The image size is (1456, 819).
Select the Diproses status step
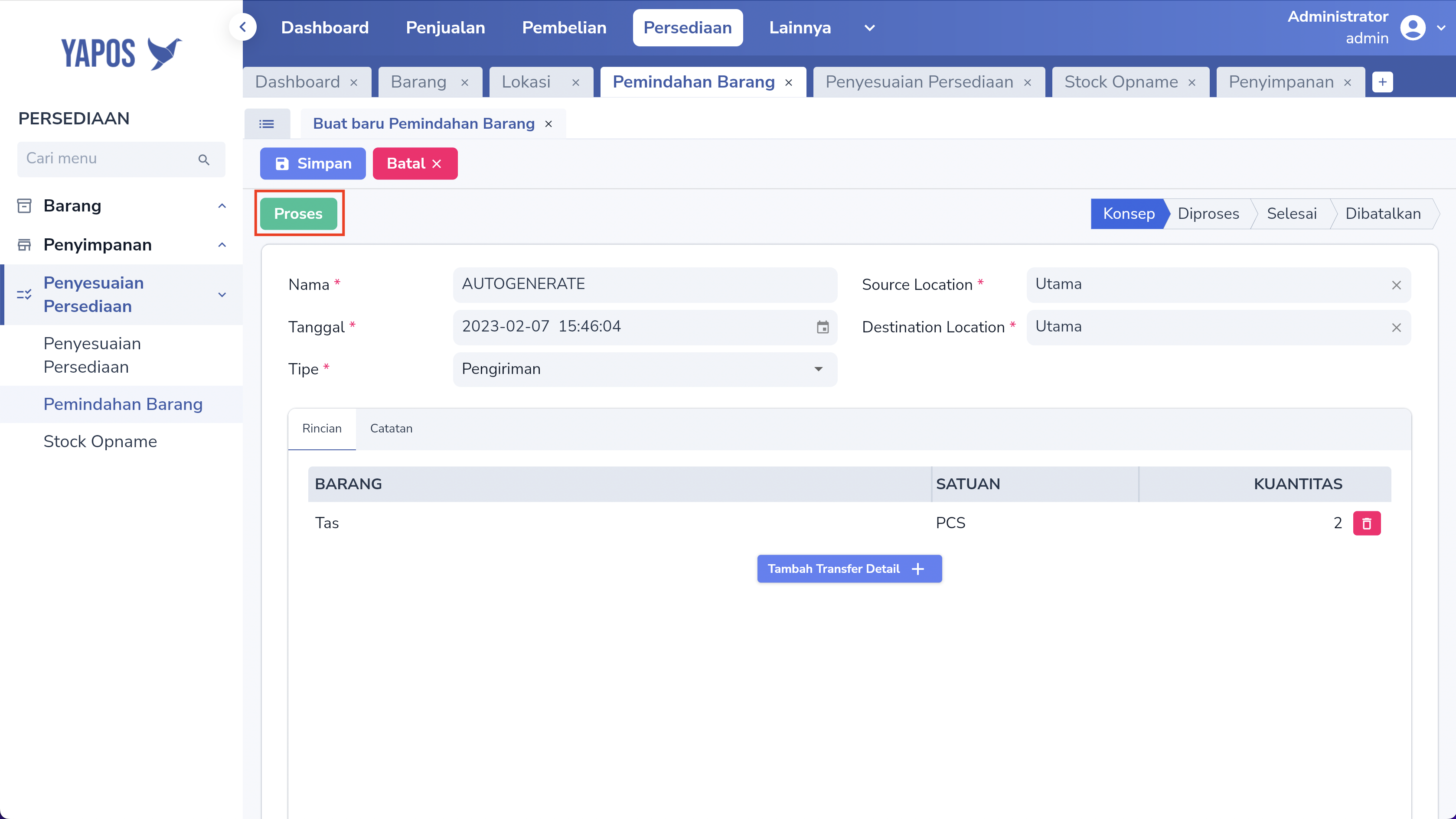pos(1208,214)
